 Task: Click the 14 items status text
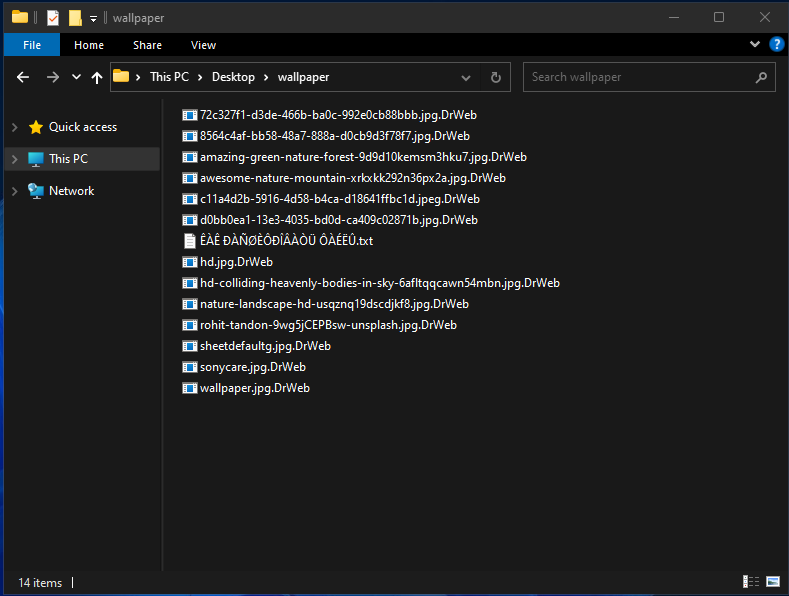[40, 582]
